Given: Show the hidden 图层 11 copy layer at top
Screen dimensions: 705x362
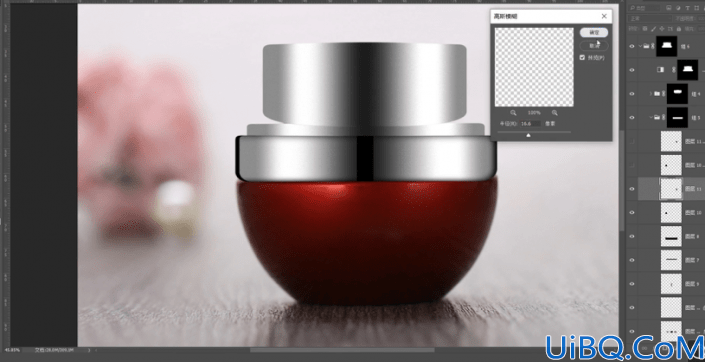Looking at the screenshot, I should pos(632,141).
